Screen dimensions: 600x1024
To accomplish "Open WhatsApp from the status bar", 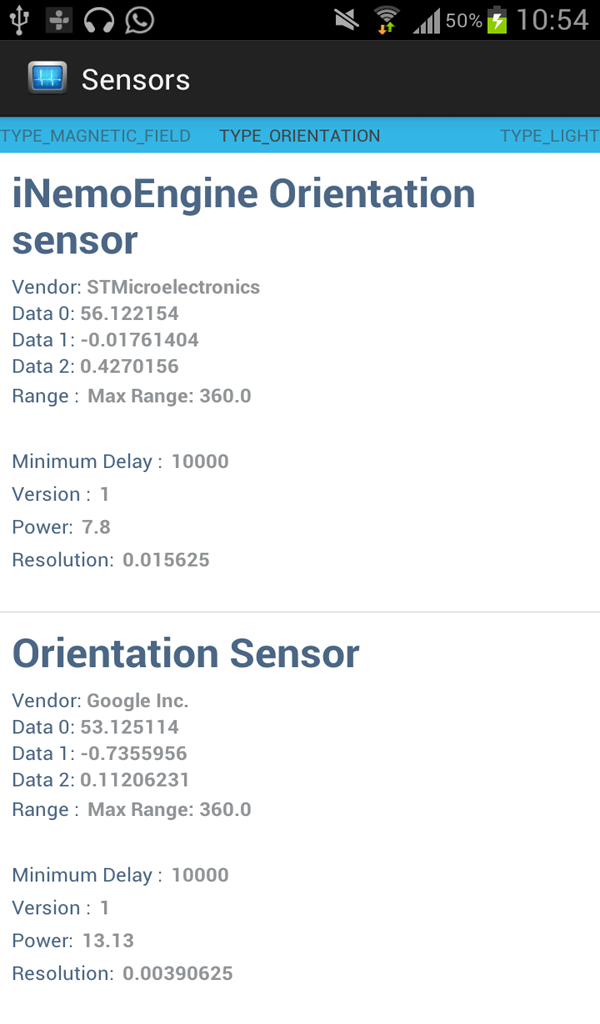I will coord(139,19).
